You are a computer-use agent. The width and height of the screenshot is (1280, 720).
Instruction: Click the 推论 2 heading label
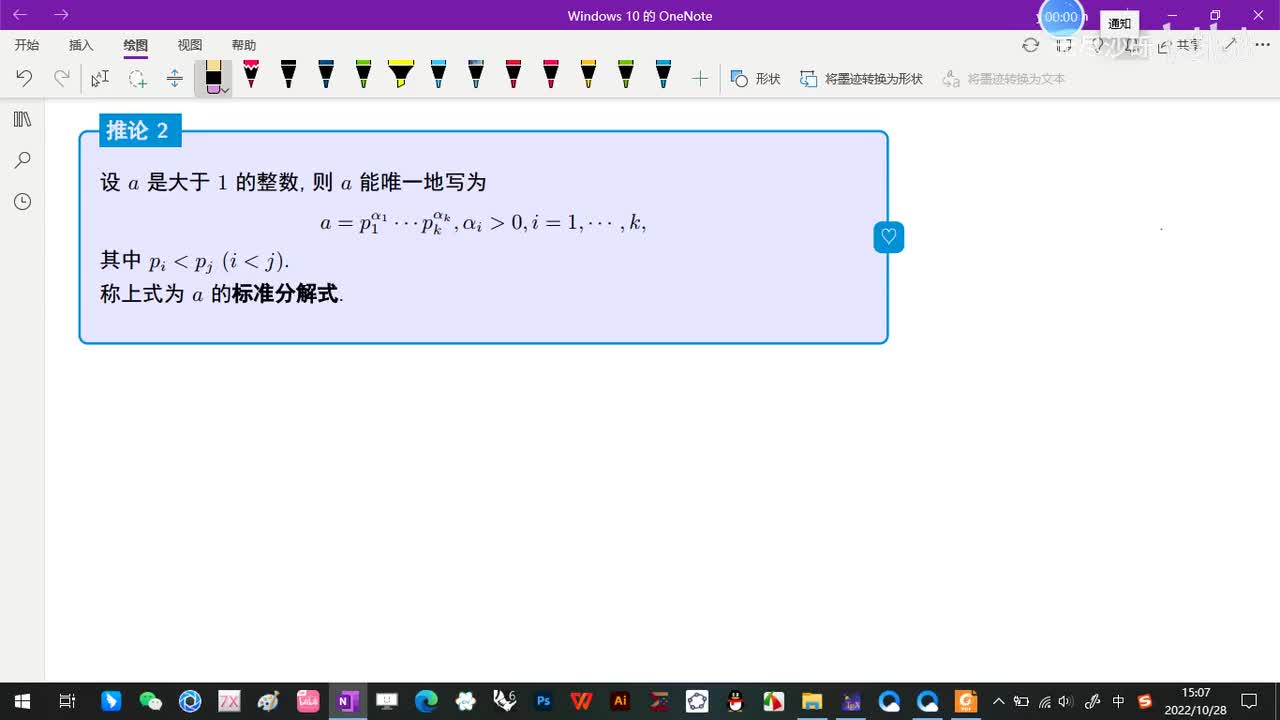coord(139,130)
